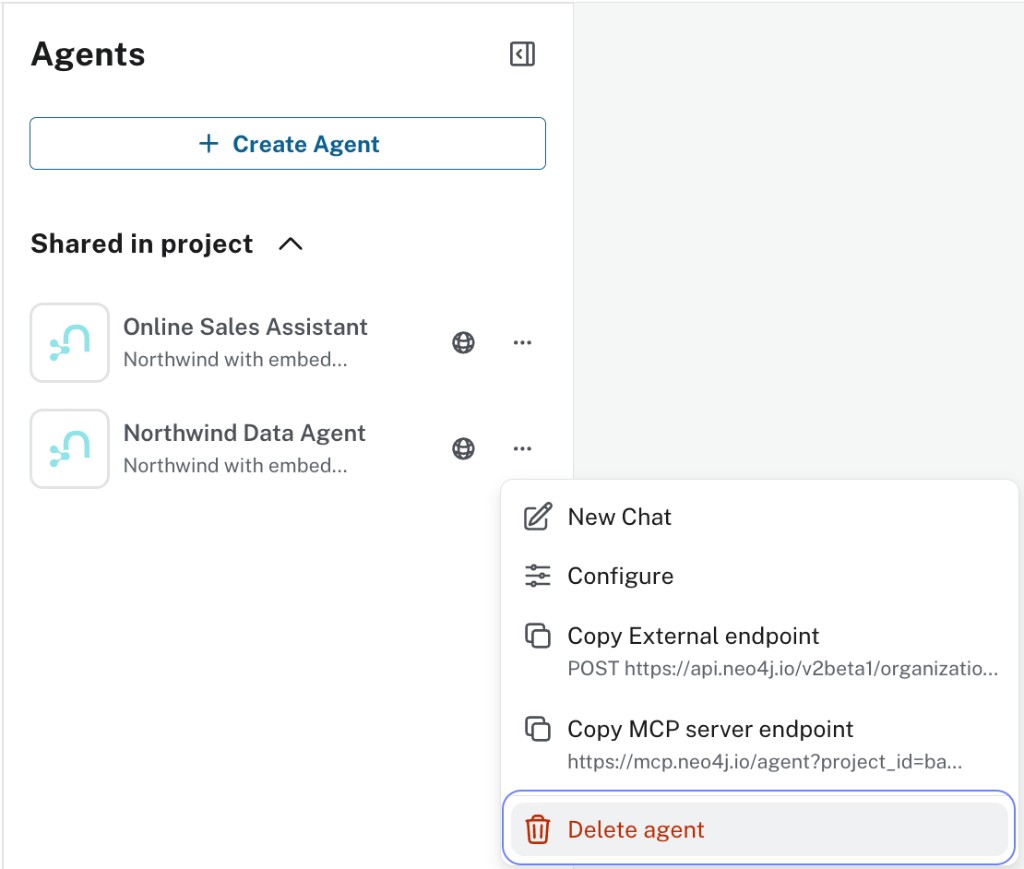Click the Copy External endpoint copy icon
This screenshot has width=1024, height=869.
tap(537, 635)
